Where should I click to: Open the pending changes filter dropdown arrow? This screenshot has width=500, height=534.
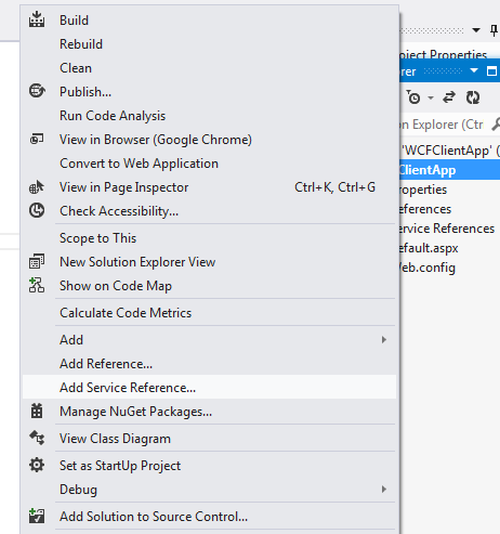coord(431,98)
